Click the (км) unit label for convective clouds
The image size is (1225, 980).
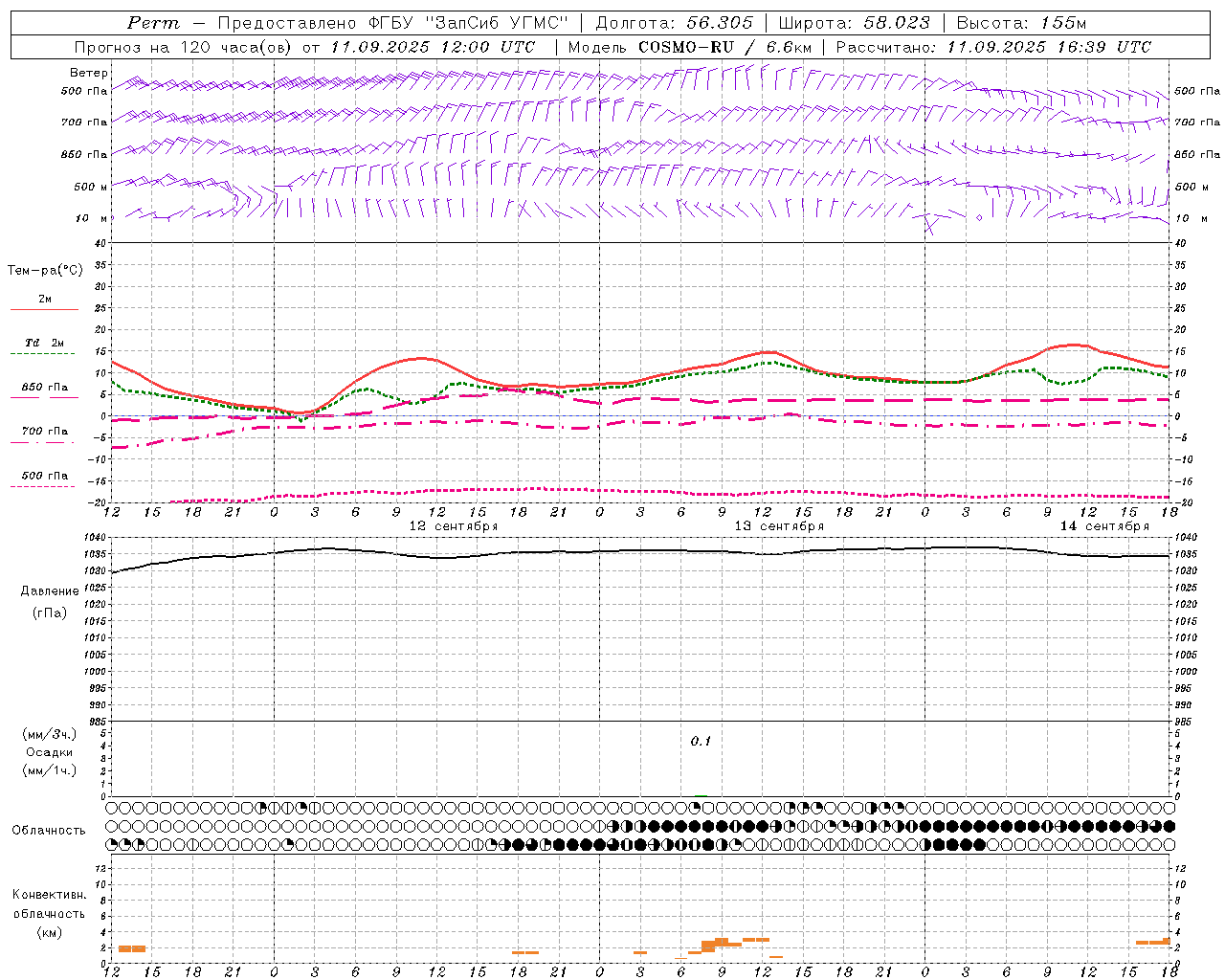[x=50, y=932]
